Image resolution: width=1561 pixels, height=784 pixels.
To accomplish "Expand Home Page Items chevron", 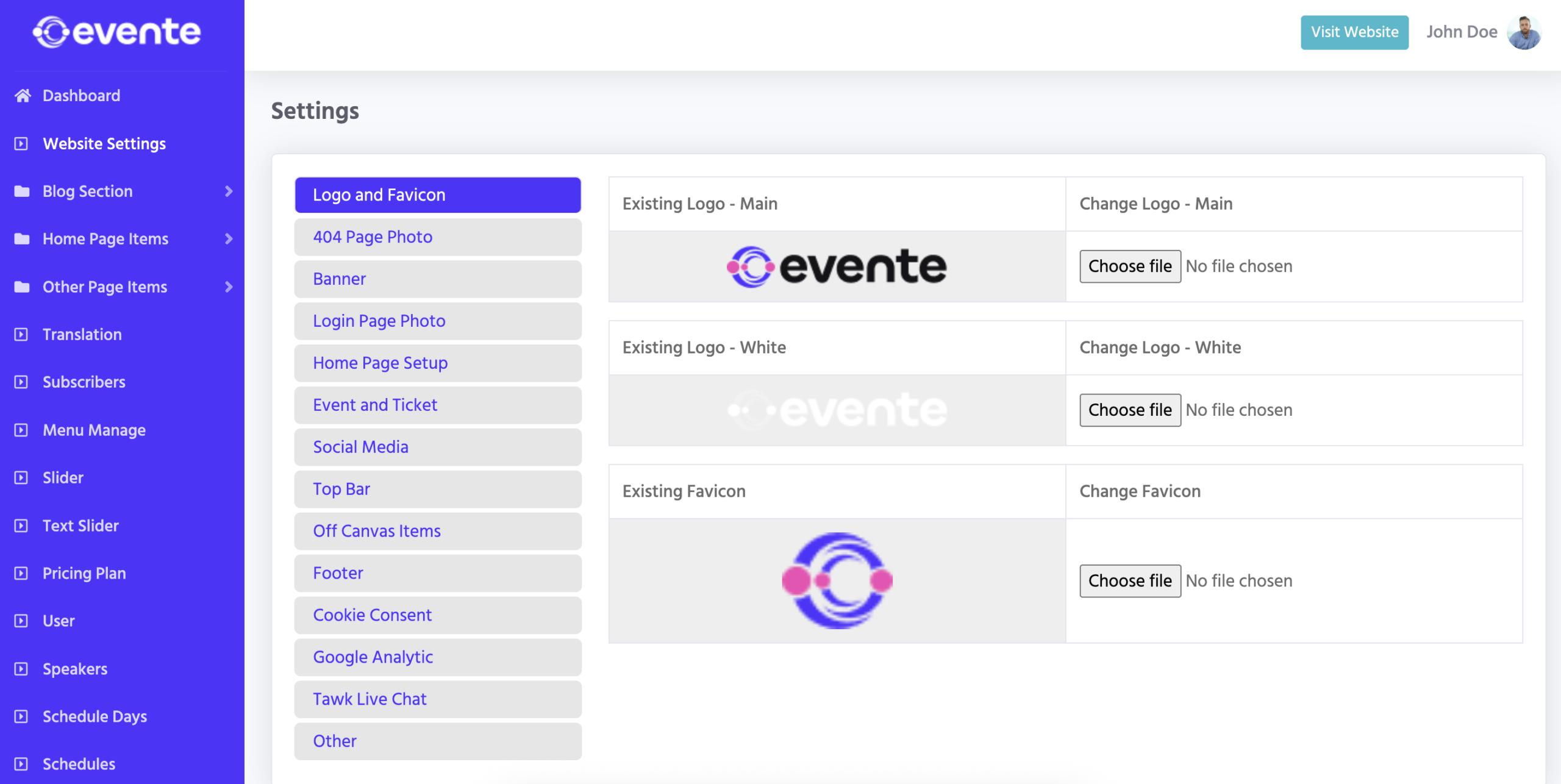I will (229, 239).
